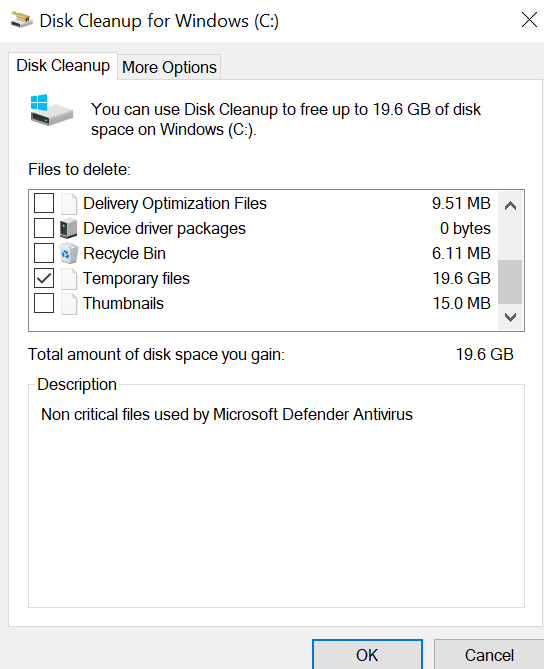Toggle the Device driver packages checkbox
The width and height of the screenshot is (544, 669).
click(x=44, y=228)
